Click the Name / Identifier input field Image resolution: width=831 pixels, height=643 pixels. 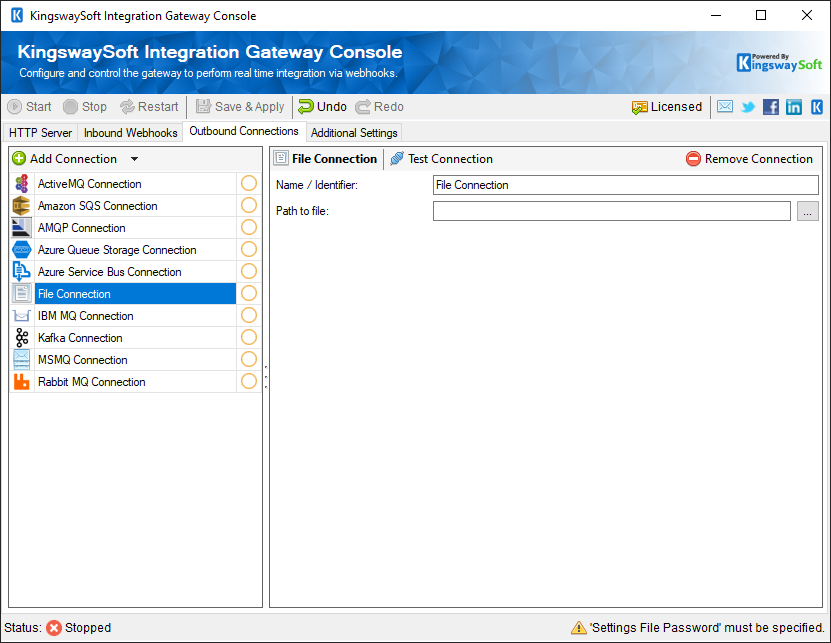click(625, 185)
